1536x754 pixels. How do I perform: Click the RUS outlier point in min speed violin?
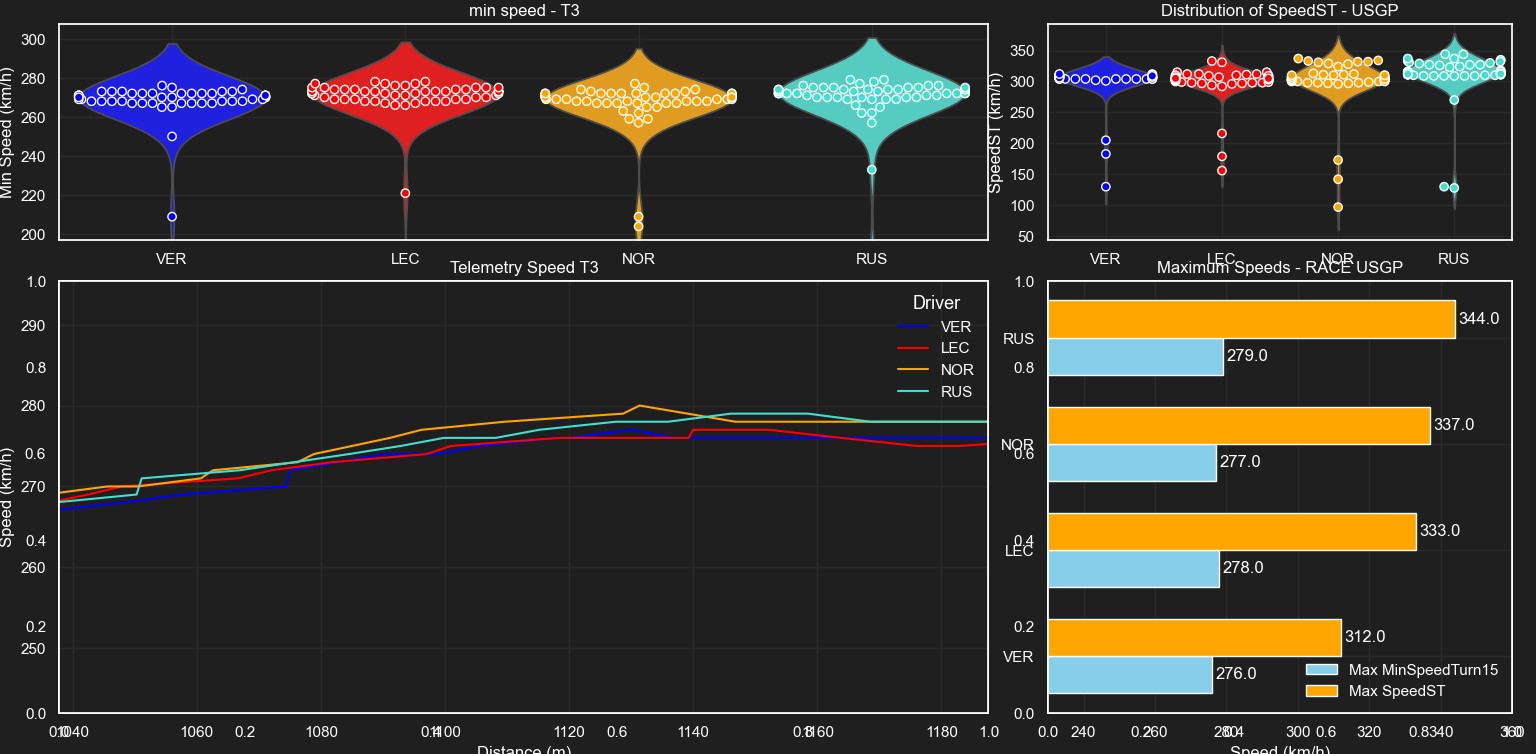pyautogui.click(x=871, y=170)
